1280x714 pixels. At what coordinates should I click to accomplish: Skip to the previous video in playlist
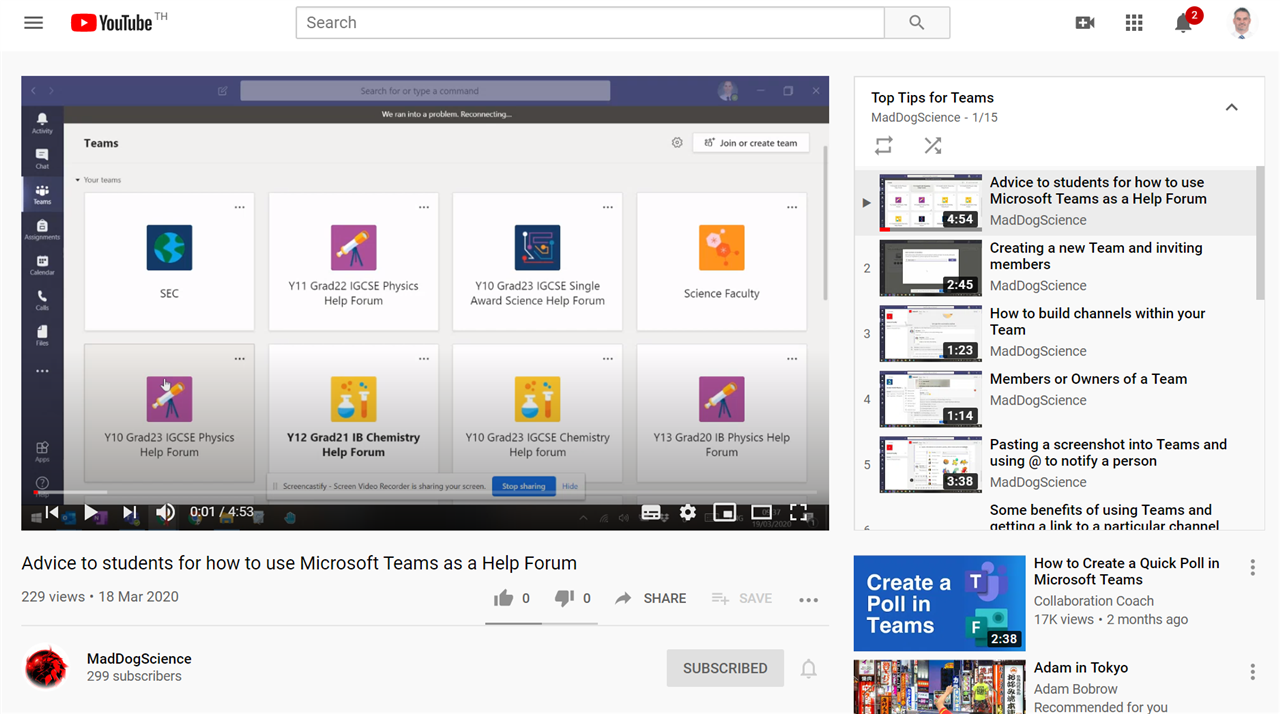coord(52,513)
